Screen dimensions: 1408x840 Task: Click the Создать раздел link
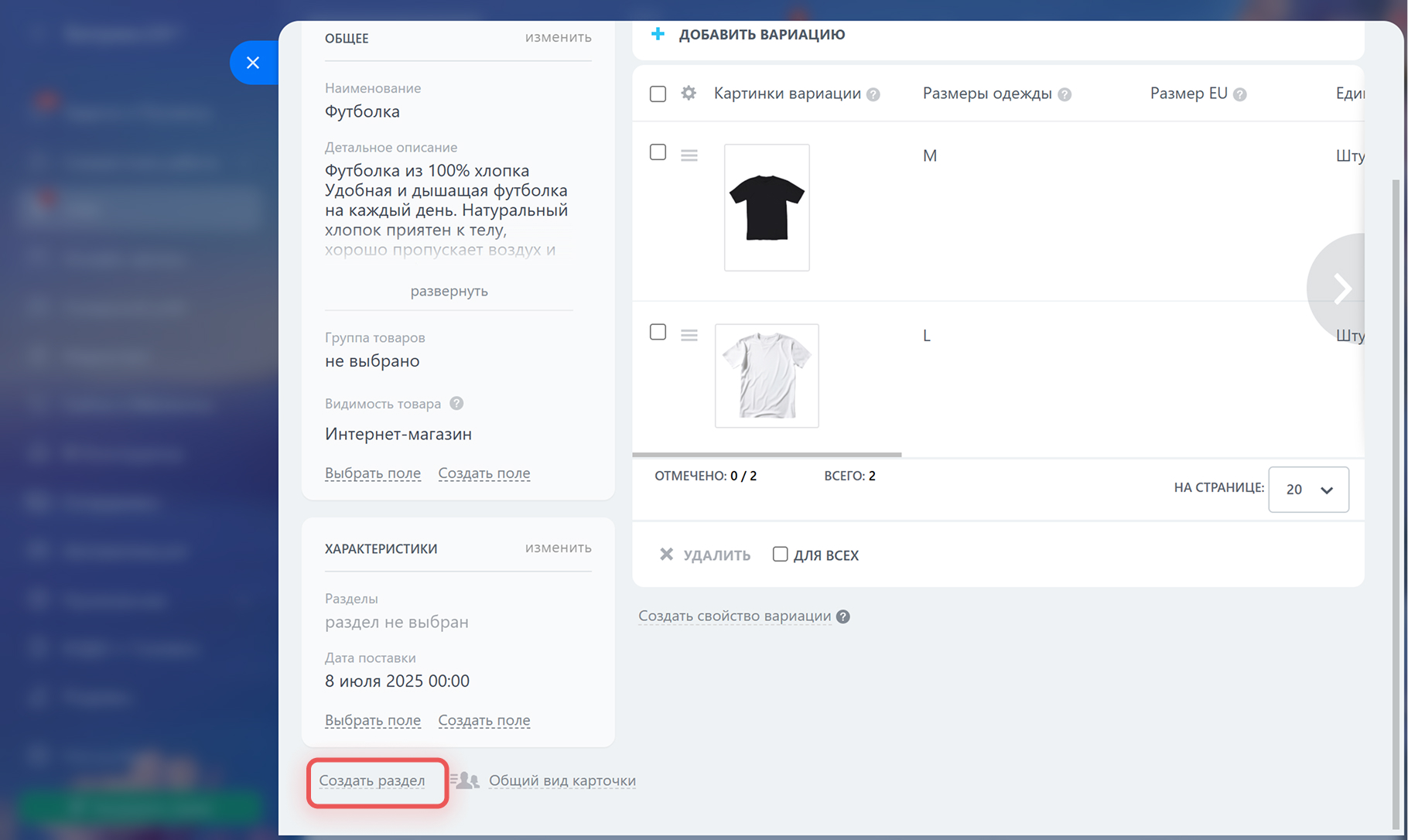pos(372,780)
